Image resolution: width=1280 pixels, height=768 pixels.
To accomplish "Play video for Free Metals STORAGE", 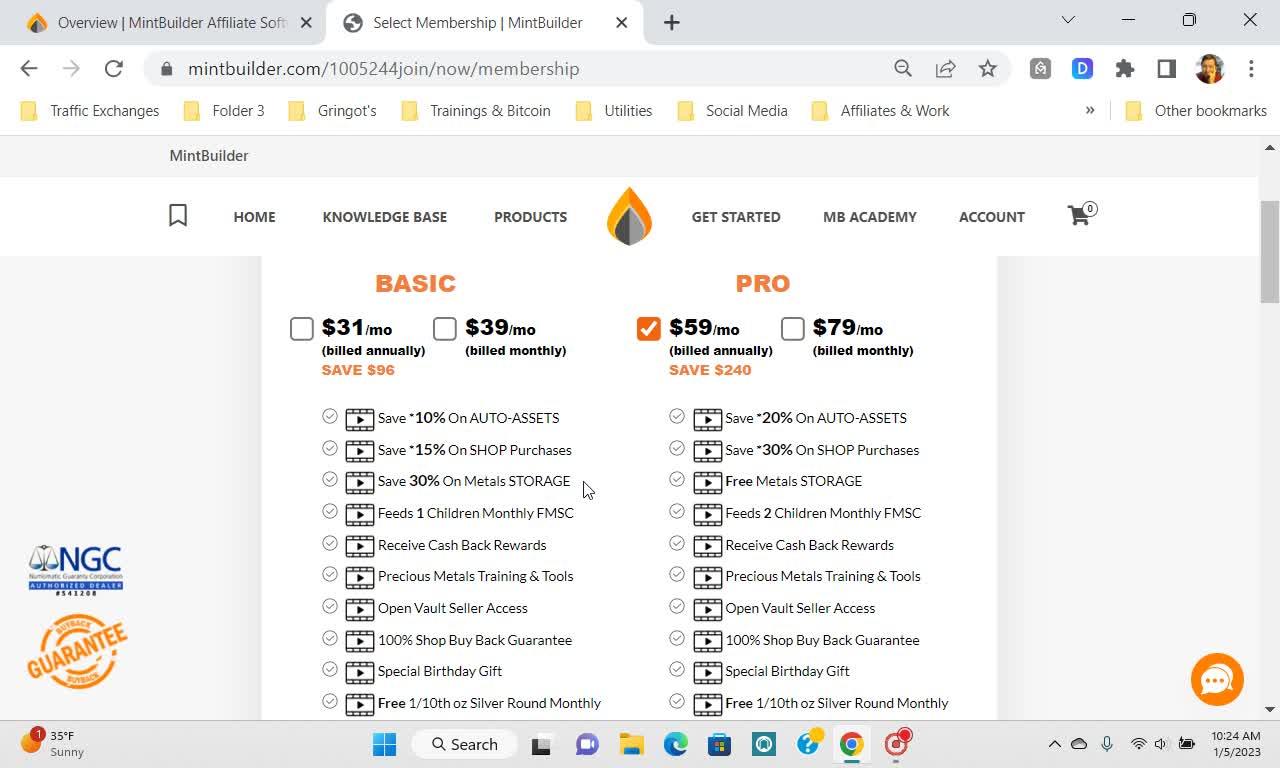I will 707,481.
